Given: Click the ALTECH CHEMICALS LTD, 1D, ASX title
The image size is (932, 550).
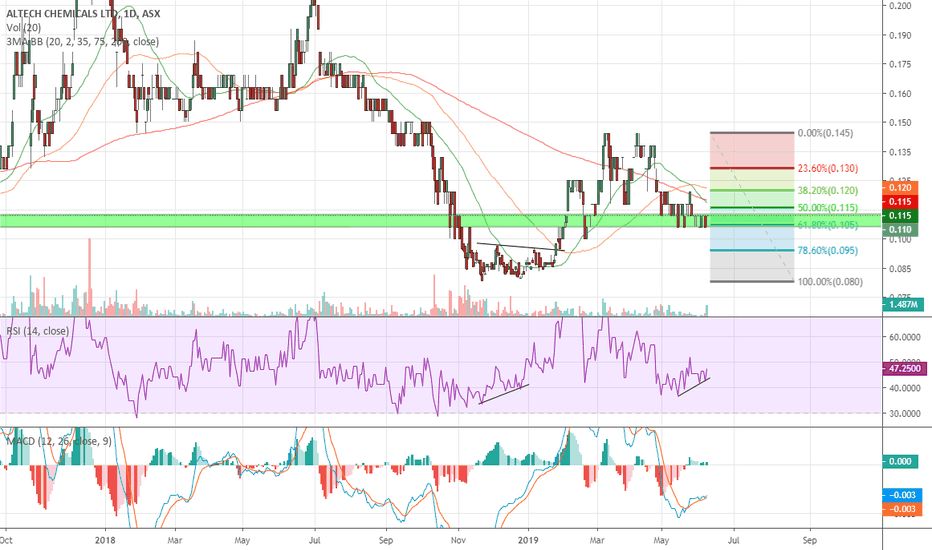Looking at the screenshot, I should pos(83,13).
